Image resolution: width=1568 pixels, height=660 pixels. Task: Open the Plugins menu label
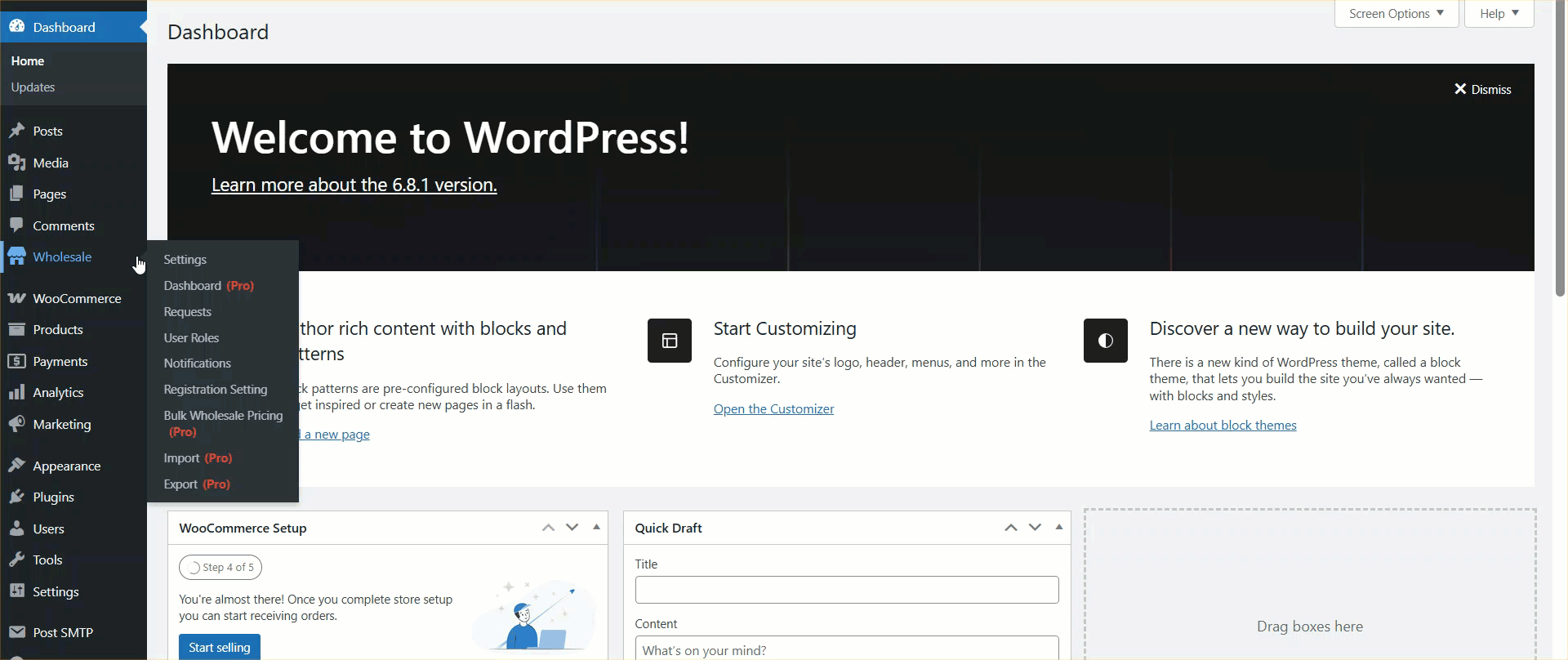click(54, 497)
